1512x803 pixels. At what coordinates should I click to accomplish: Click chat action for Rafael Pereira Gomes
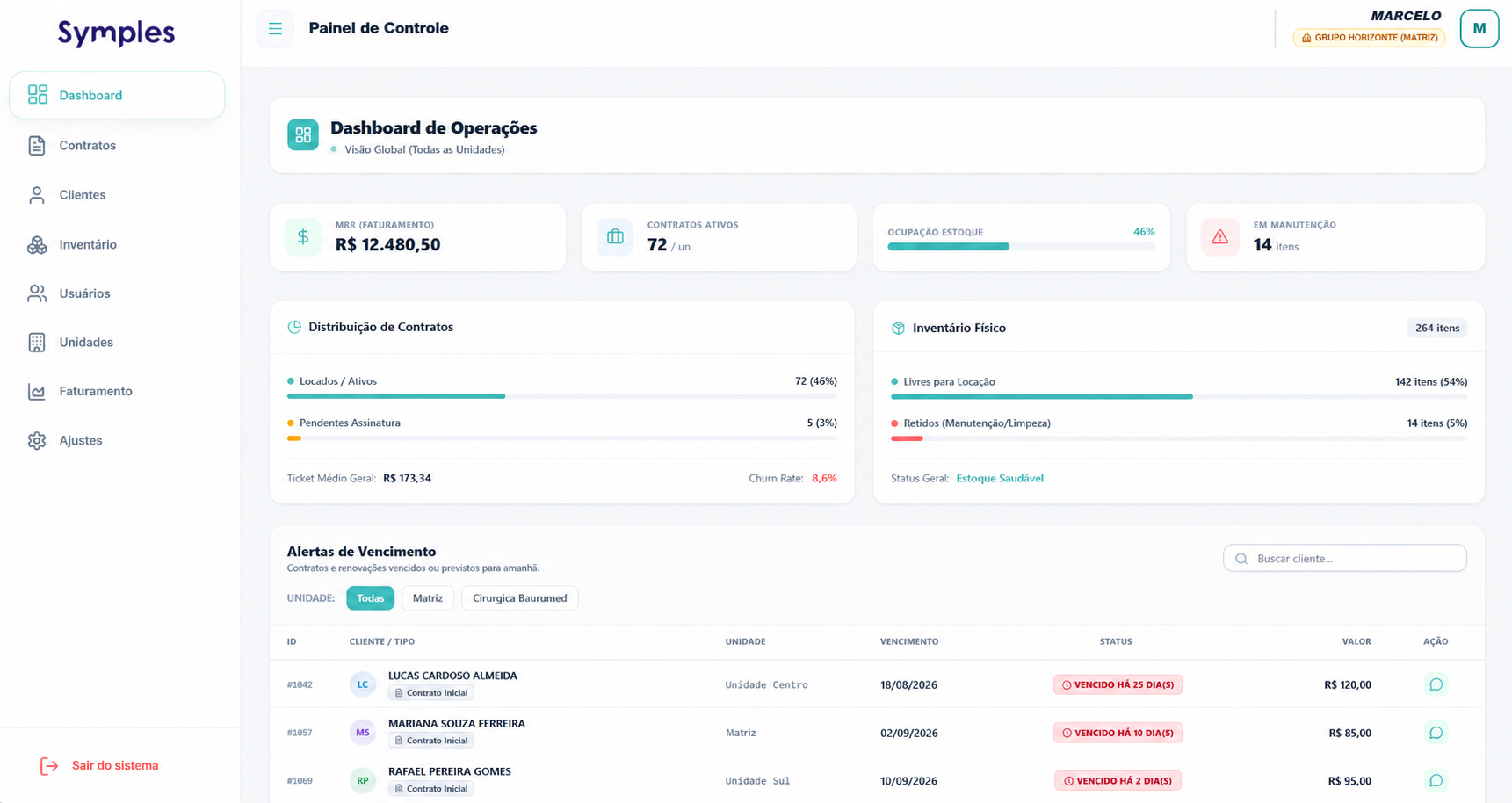[x=1436, y=780]
